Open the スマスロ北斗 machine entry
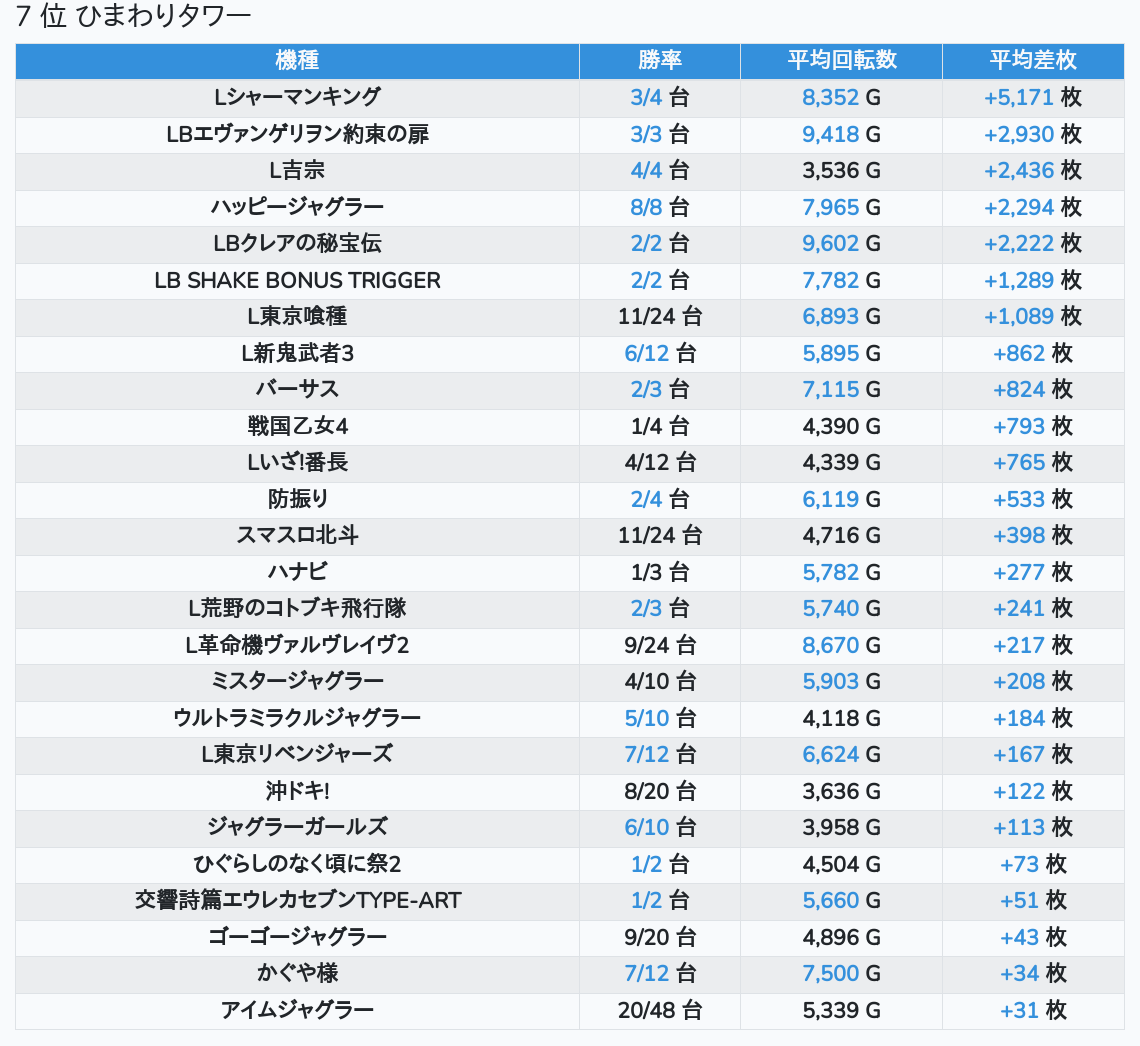 coord(297,535)
